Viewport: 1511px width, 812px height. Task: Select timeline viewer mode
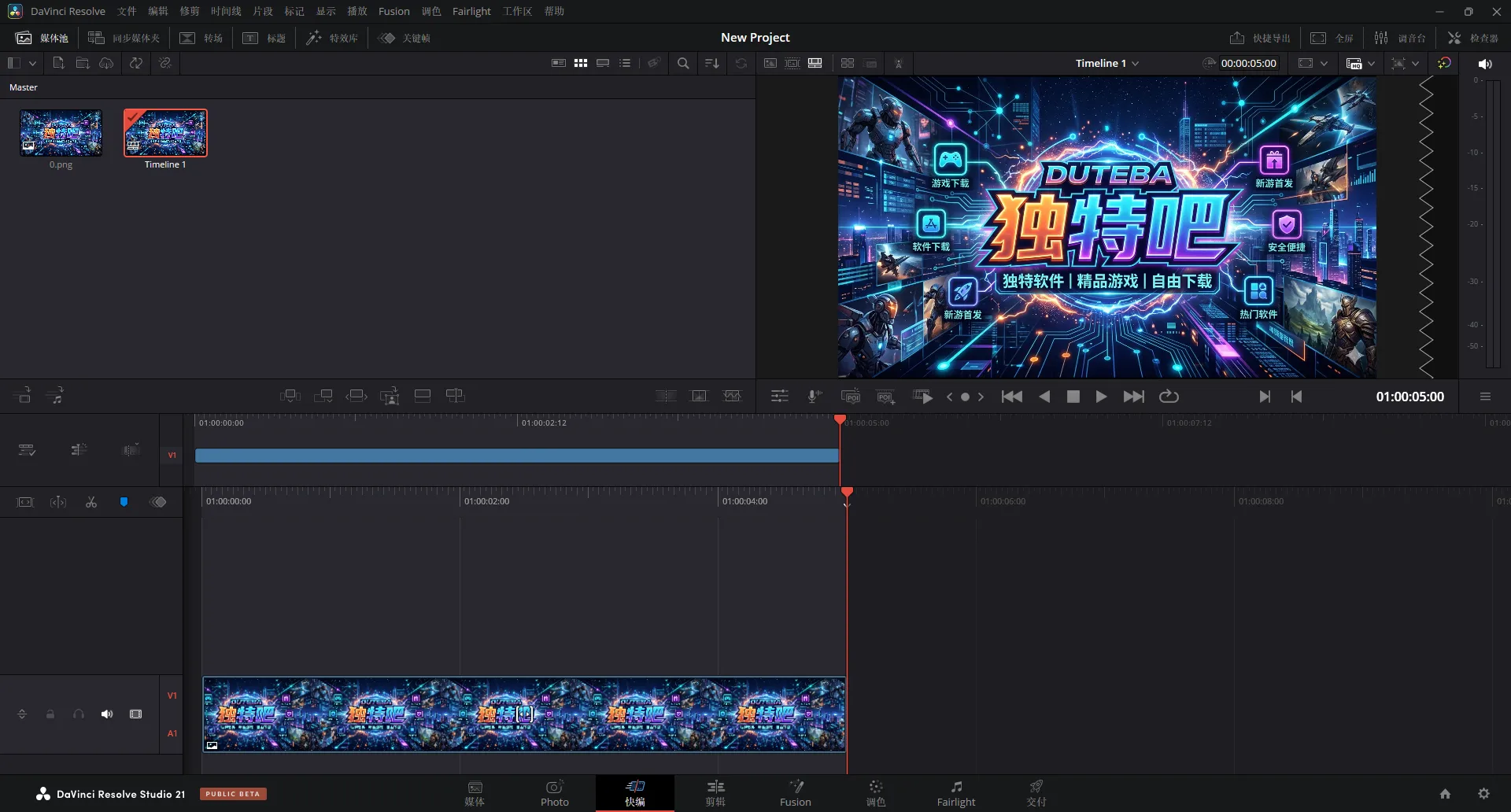815,63
